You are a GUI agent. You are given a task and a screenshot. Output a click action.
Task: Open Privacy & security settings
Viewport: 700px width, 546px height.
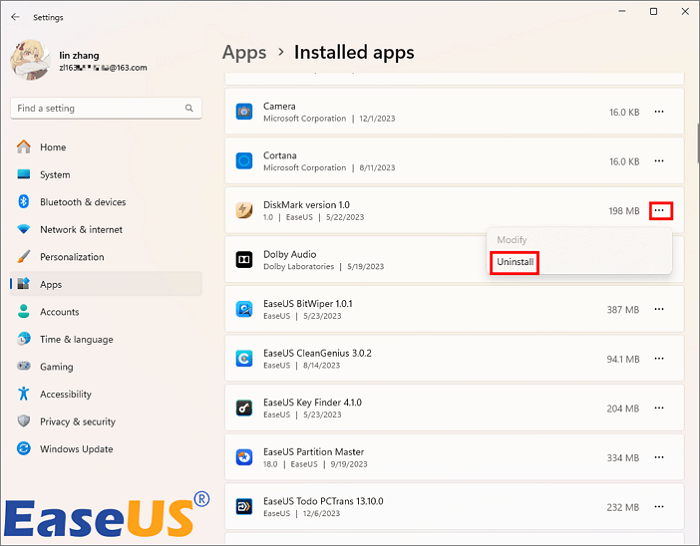(x=106, y=421)
